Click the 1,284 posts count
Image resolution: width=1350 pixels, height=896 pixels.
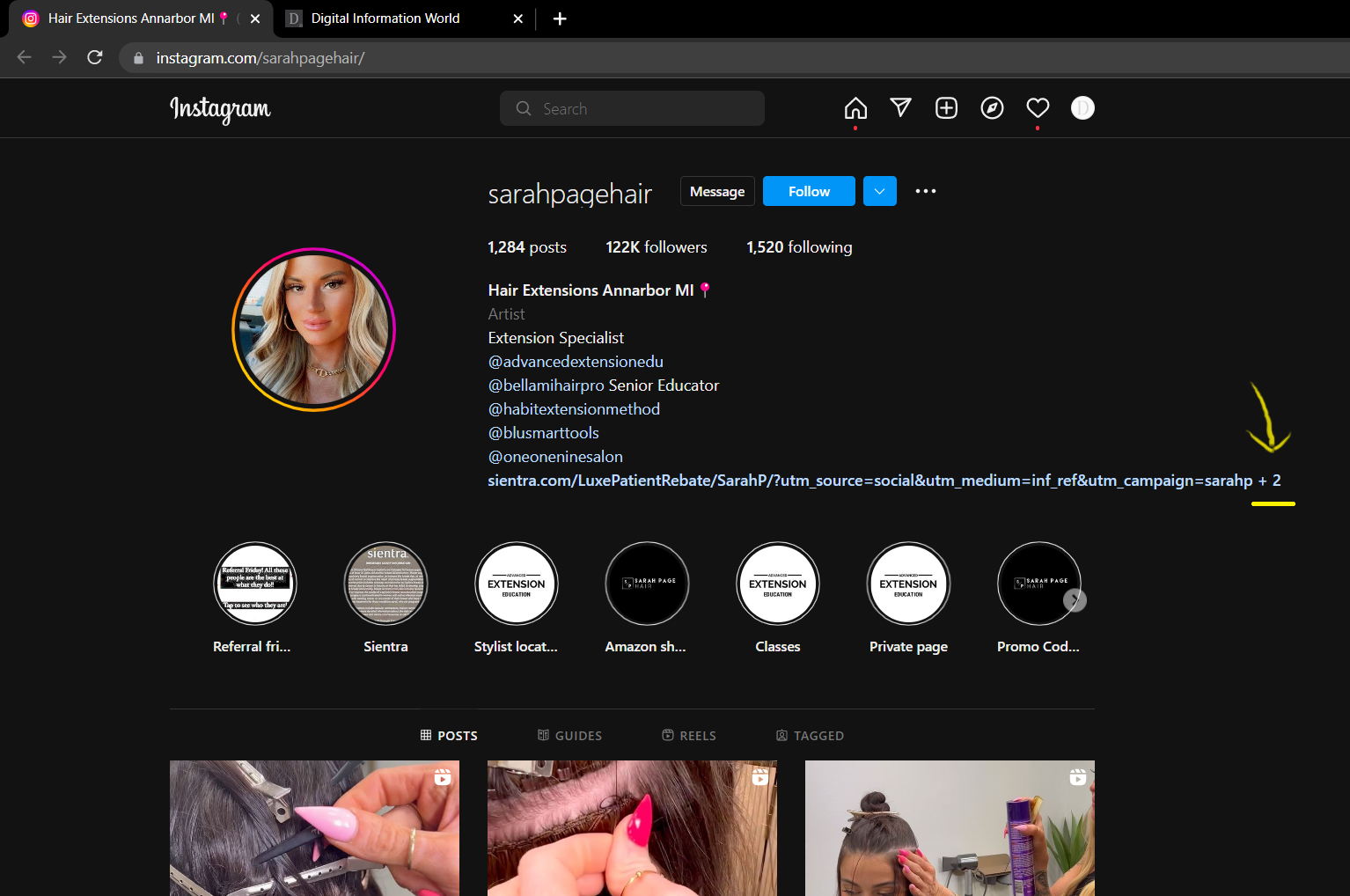coord(527,247)
